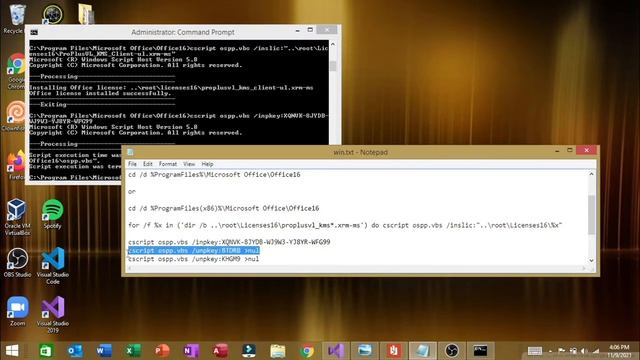Open PowerPoint from the taskbar
640x360 pixels.
(x=162, y=350)
